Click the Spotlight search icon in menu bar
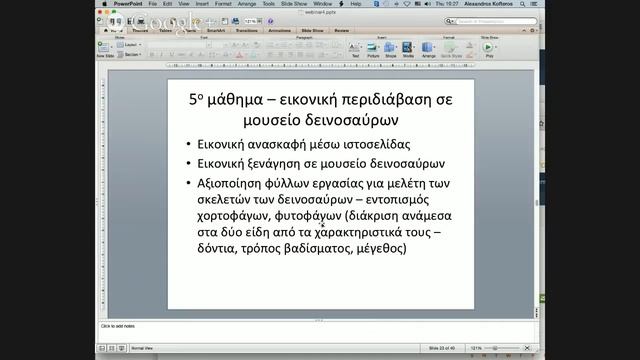The height and width of the screenshot is (360, 640). [x=522, y=4]
